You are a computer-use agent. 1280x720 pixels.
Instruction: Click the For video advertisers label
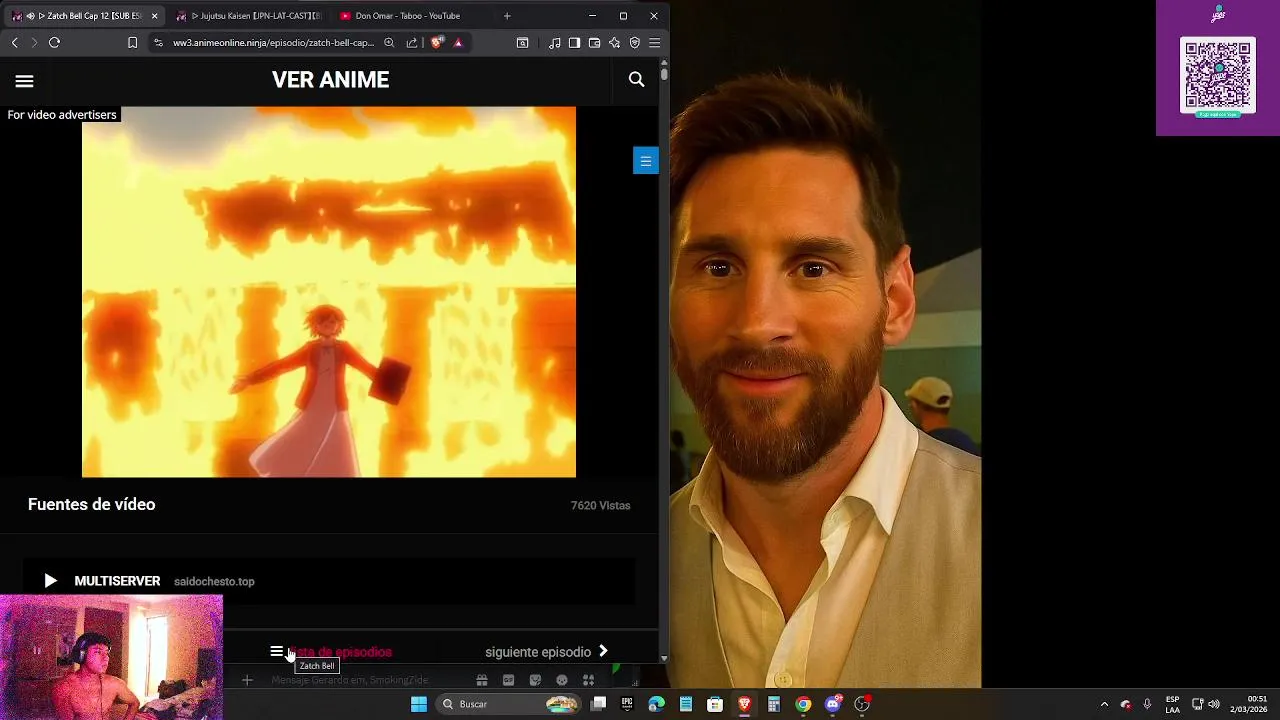62,115
